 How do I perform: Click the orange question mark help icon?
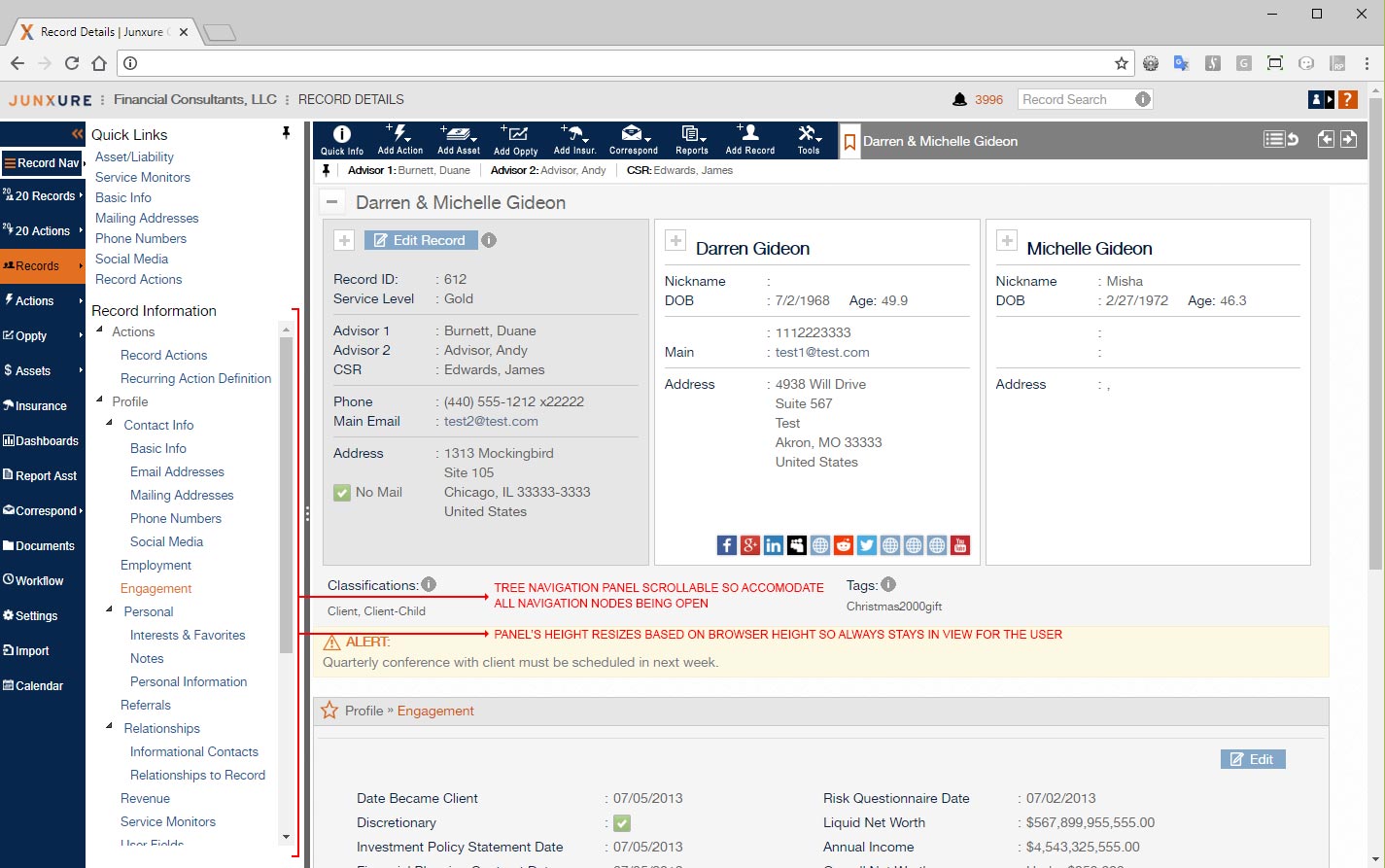pyautogui.click(x=1347, y=99)
